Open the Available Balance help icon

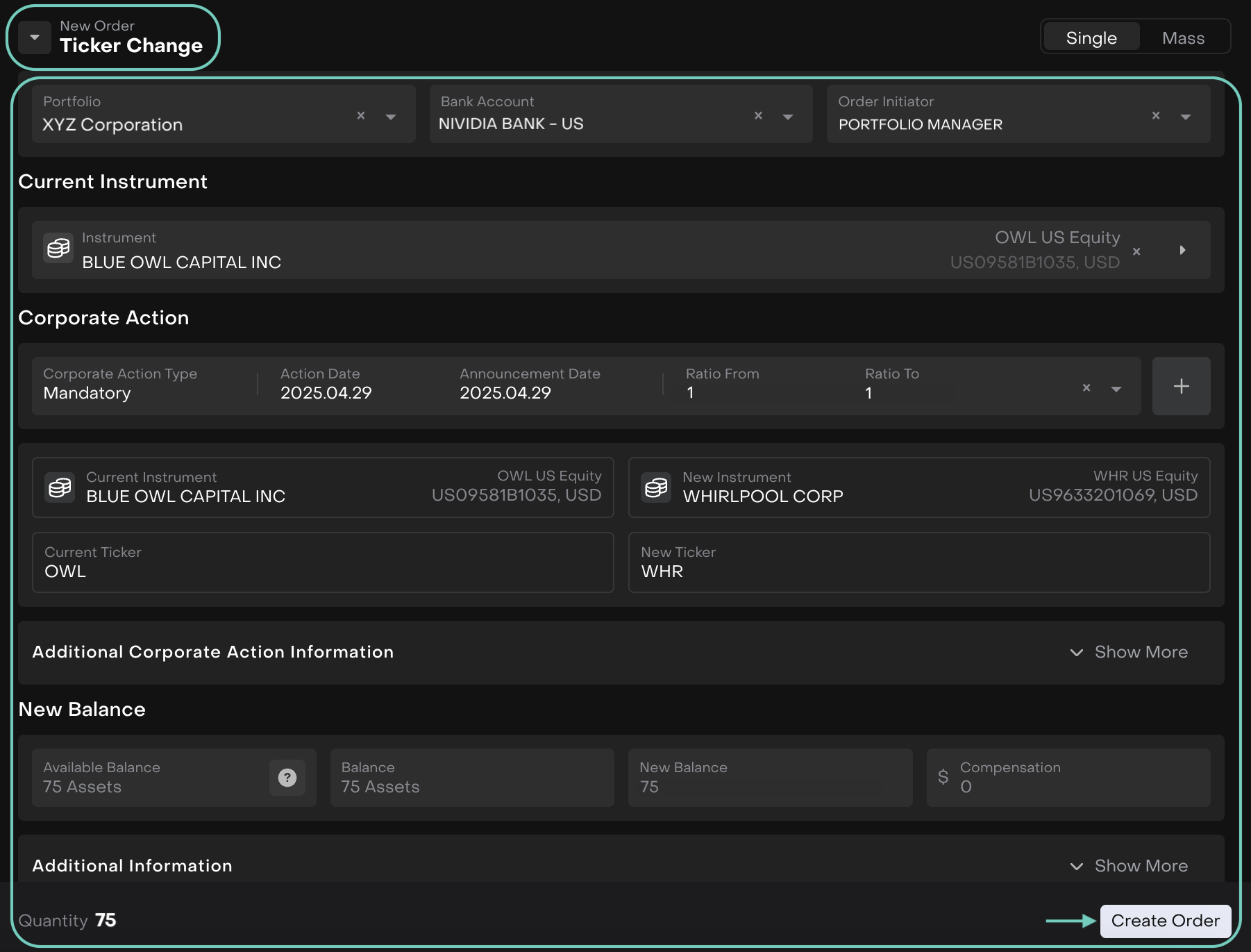point(287,778)
